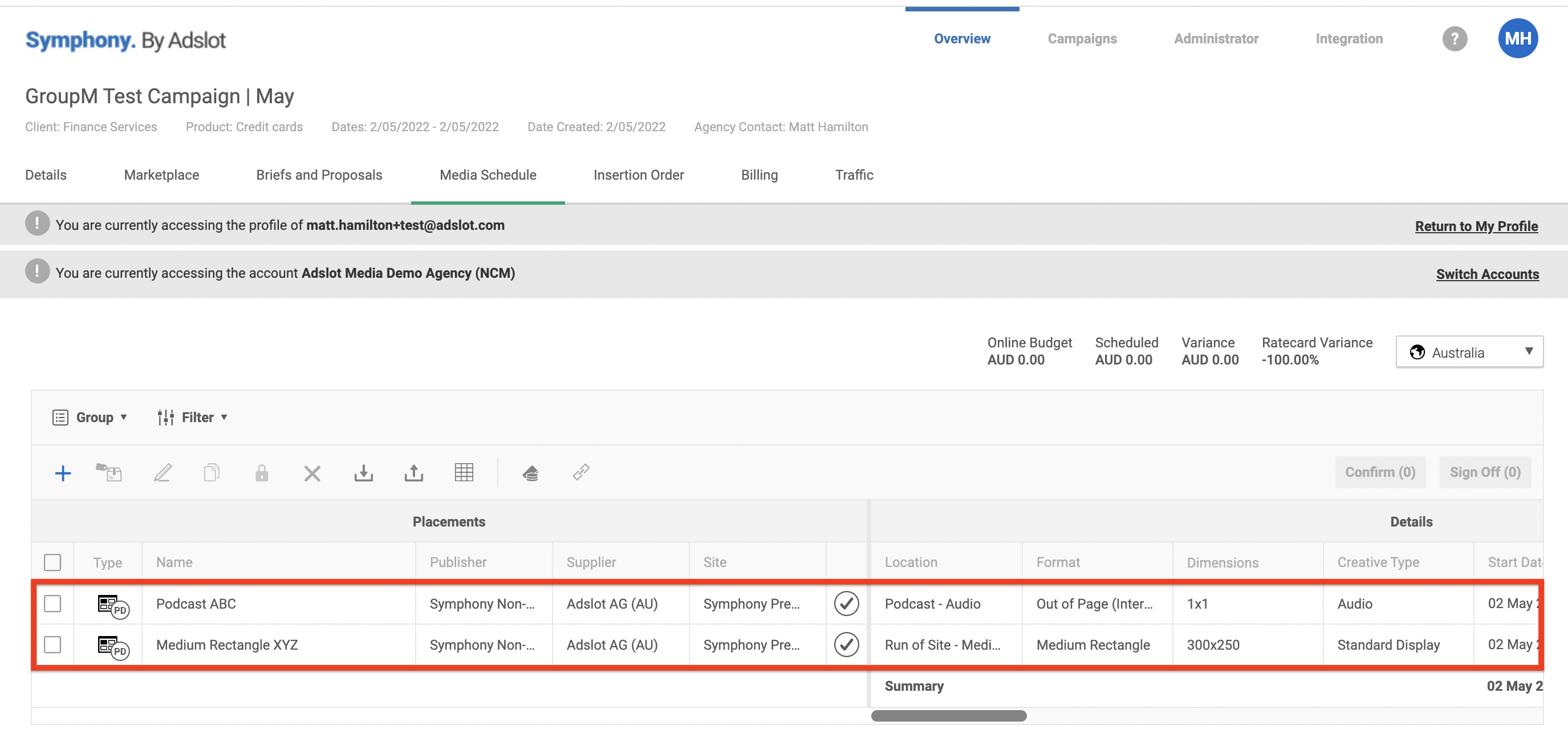Open the help question mark icon

pyautogui.click(x=1455, y=39)
